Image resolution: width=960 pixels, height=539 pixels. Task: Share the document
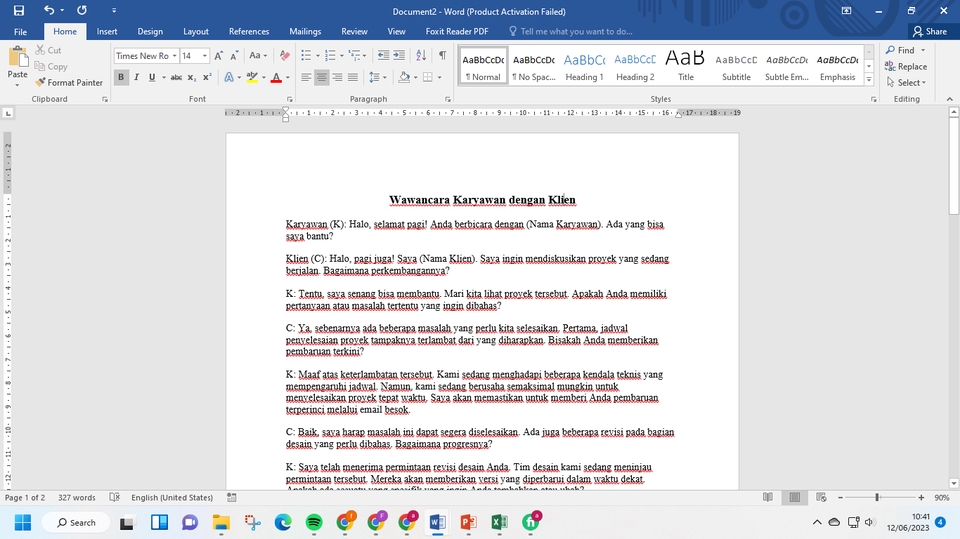(929, 31)
